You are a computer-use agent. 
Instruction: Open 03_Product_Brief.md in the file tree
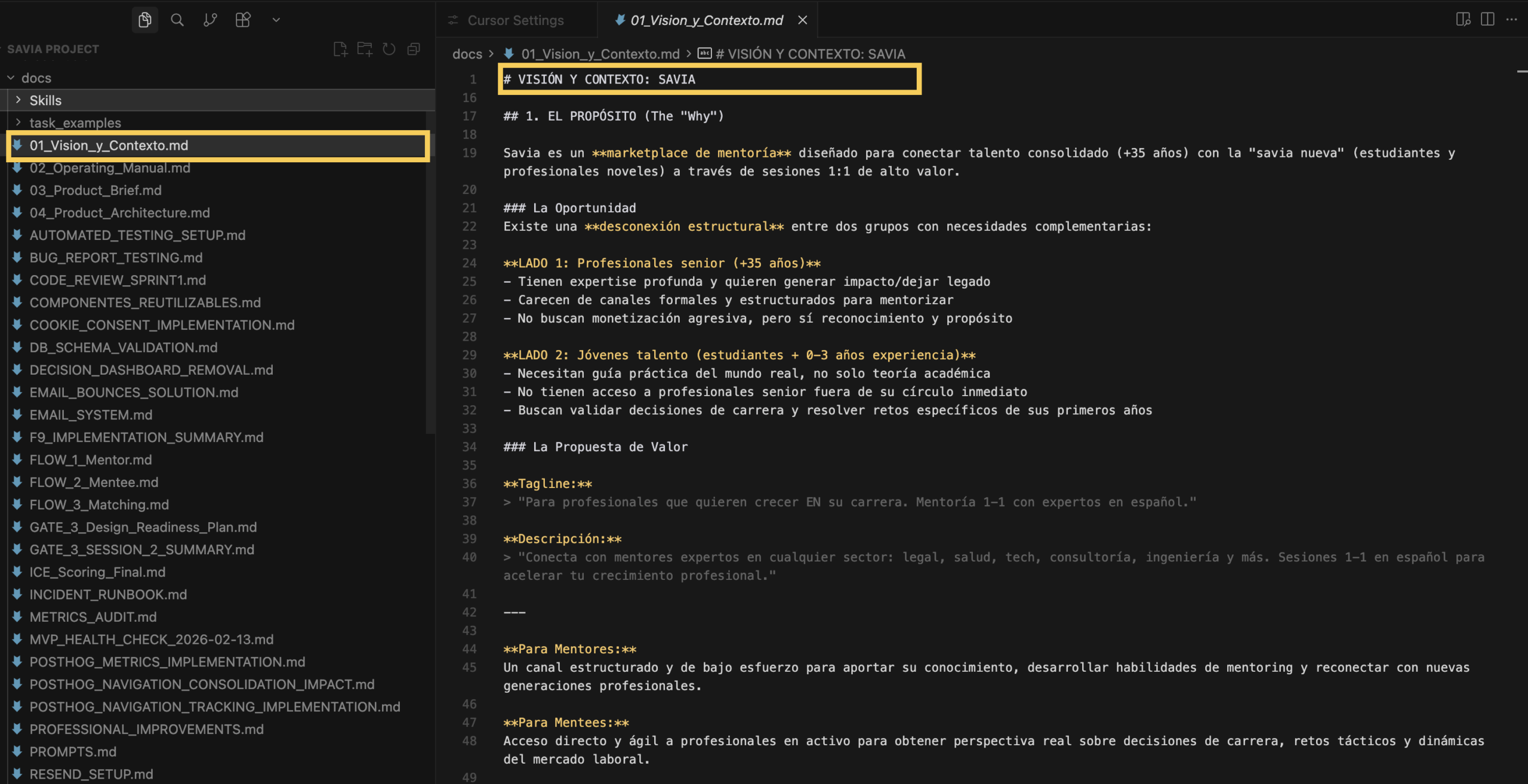95,190
